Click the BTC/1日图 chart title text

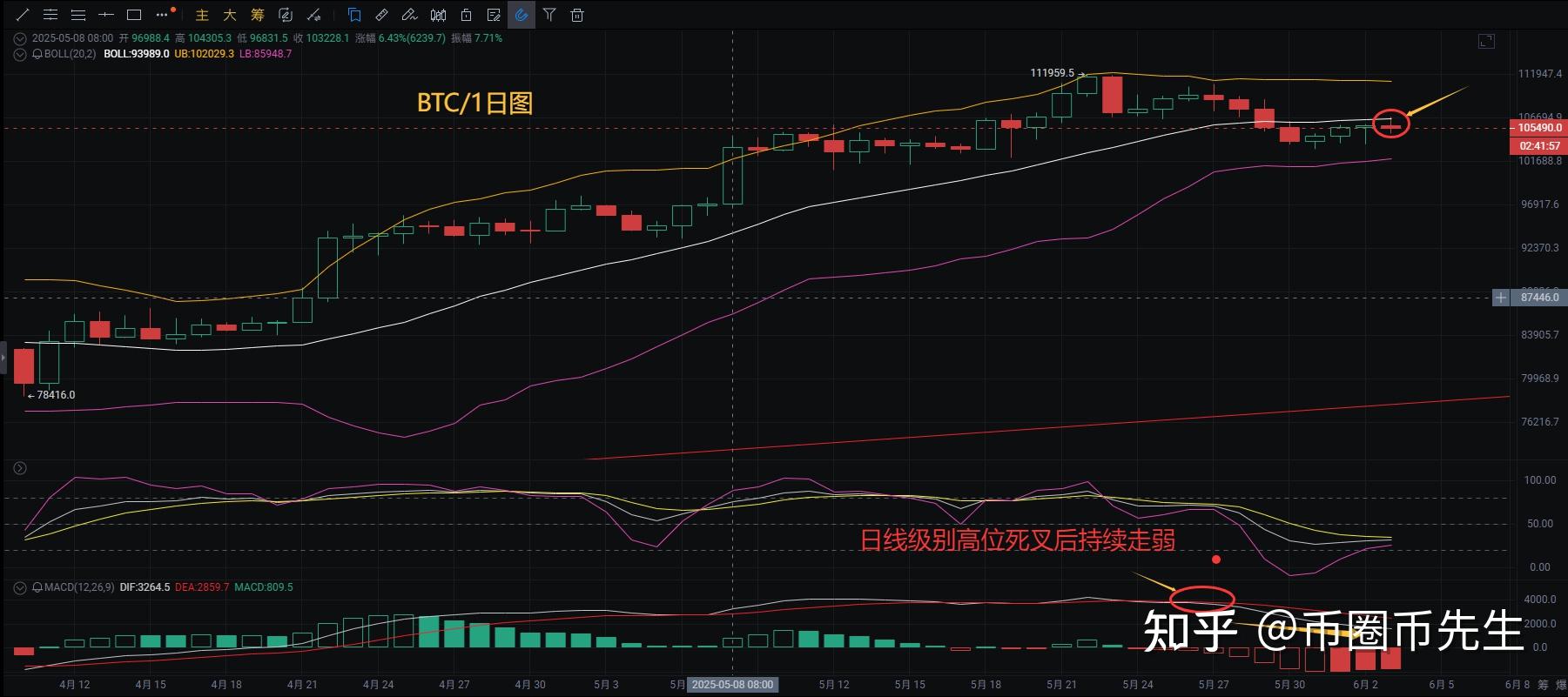pyautogui.click(x=474, y=103)
